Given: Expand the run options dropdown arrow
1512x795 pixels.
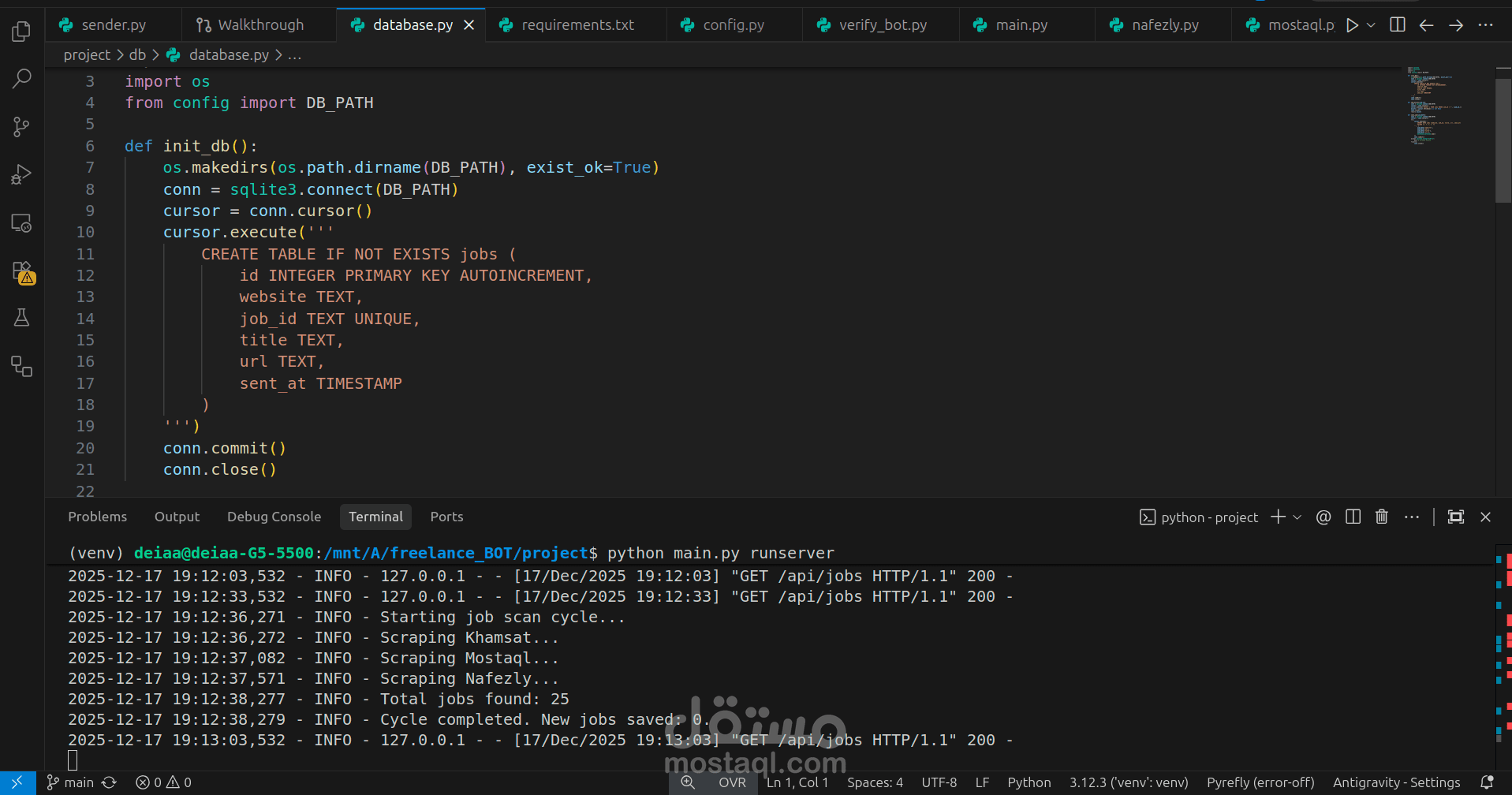Looking at the screenshot, I should 1371,25.
